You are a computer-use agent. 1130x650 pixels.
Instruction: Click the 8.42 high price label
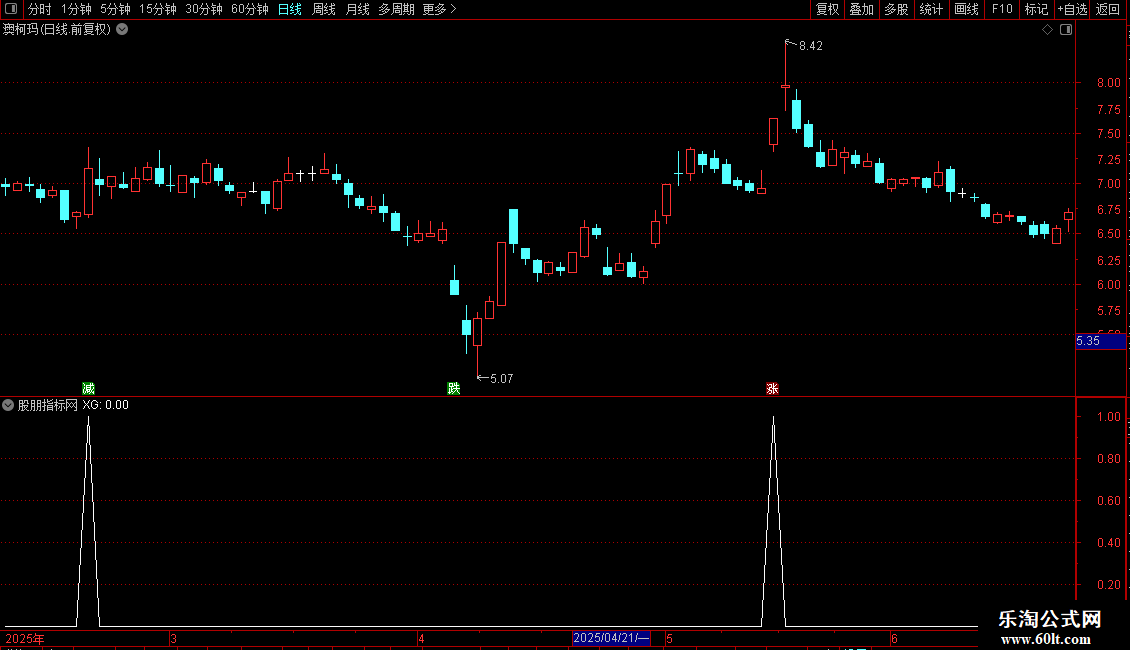tap(811, 45)
